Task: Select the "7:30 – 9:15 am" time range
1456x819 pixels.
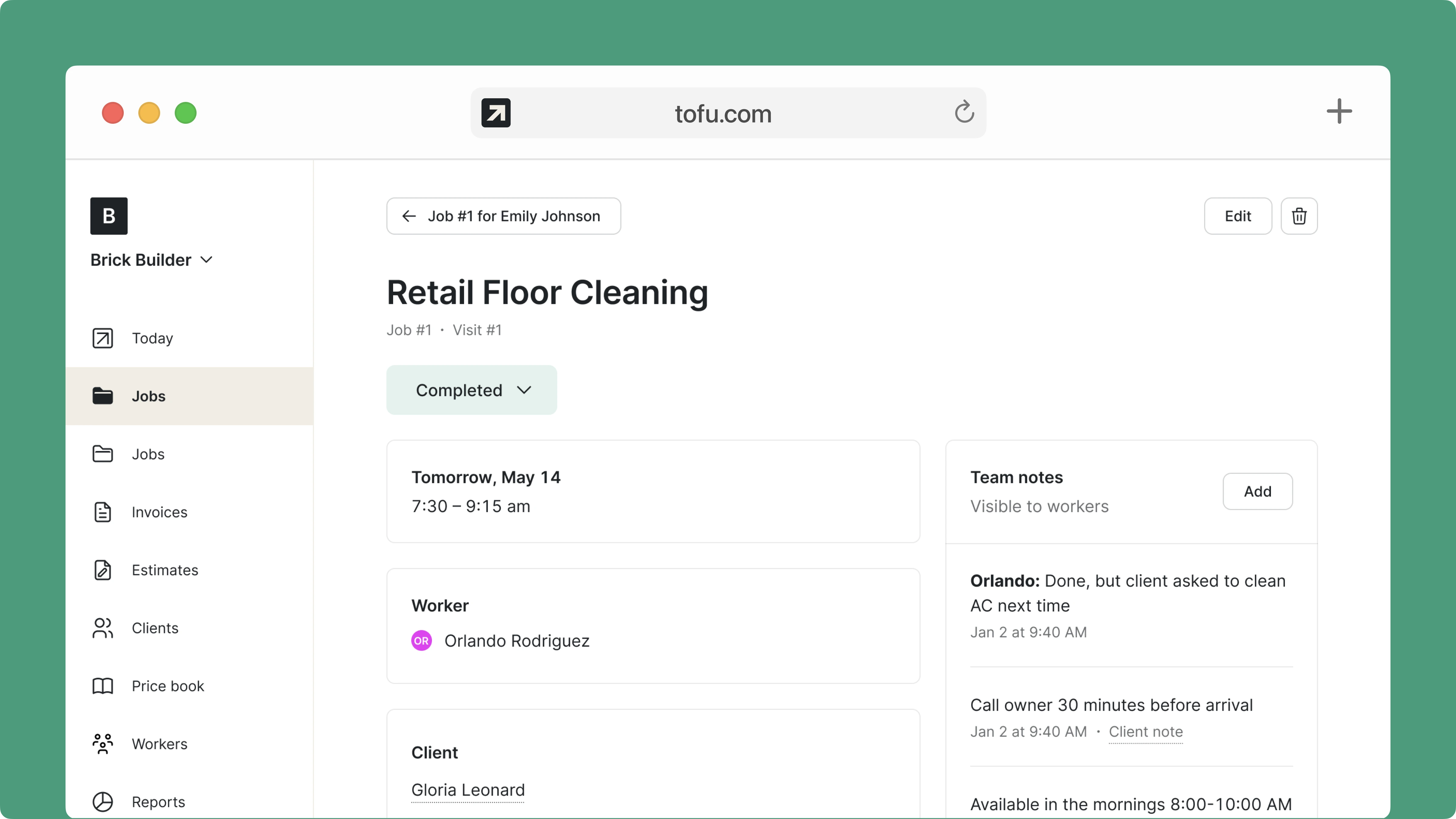Action: (471, 507)
